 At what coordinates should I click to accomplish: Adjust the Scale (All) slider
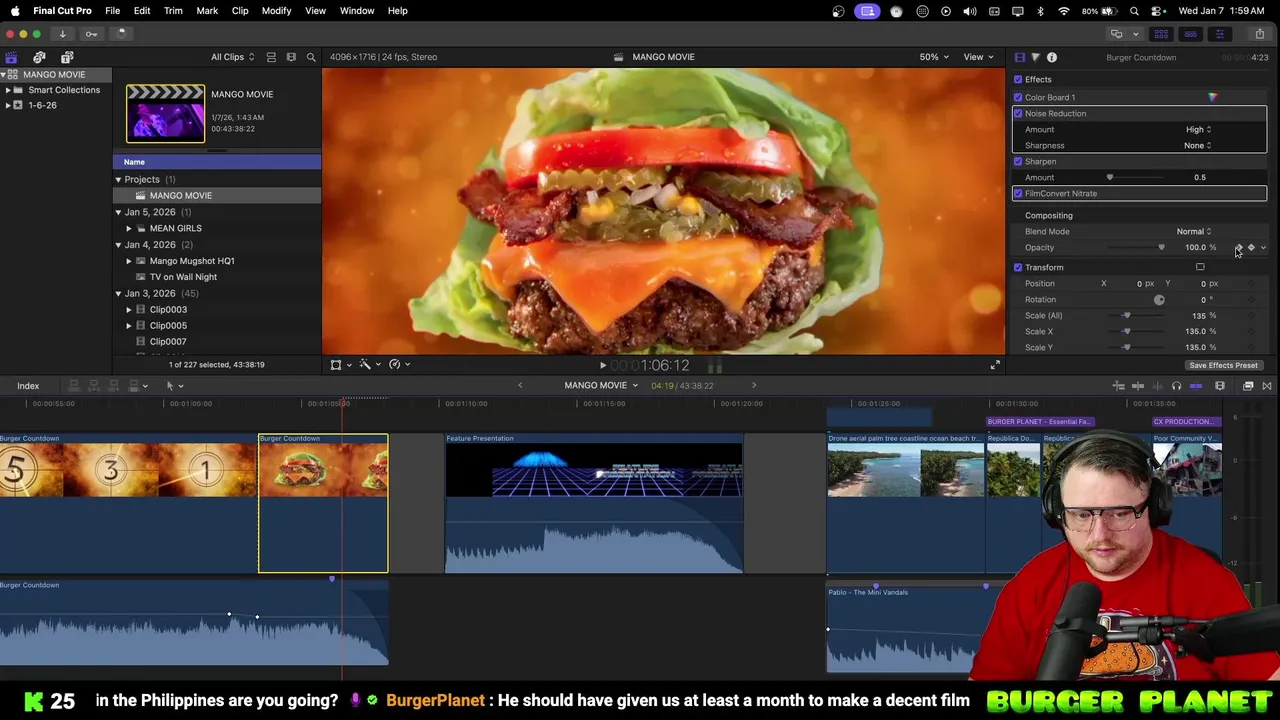[x=1129, y=316]
